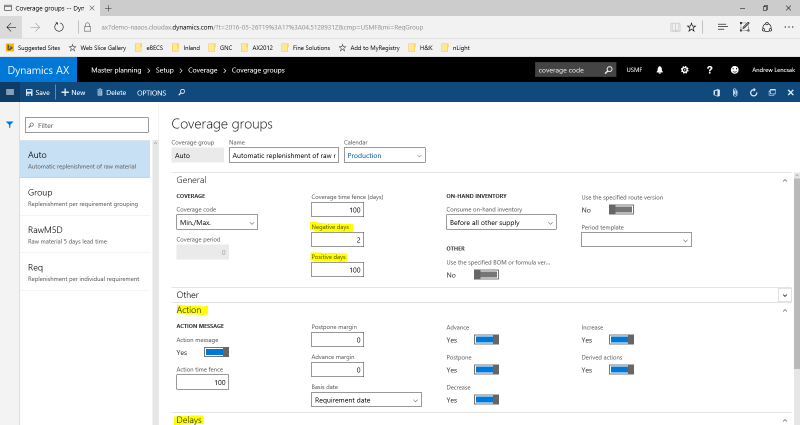Open form in new window icon
The width and height of the screenshot is (800, 425).
click(772, 92)
